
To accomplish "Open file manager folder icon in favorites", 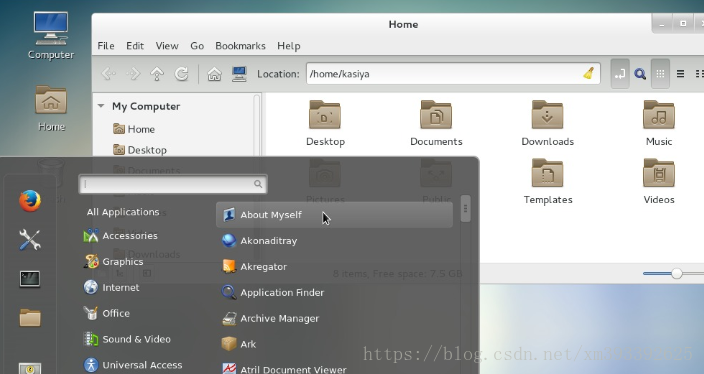I will pos(30,317).
